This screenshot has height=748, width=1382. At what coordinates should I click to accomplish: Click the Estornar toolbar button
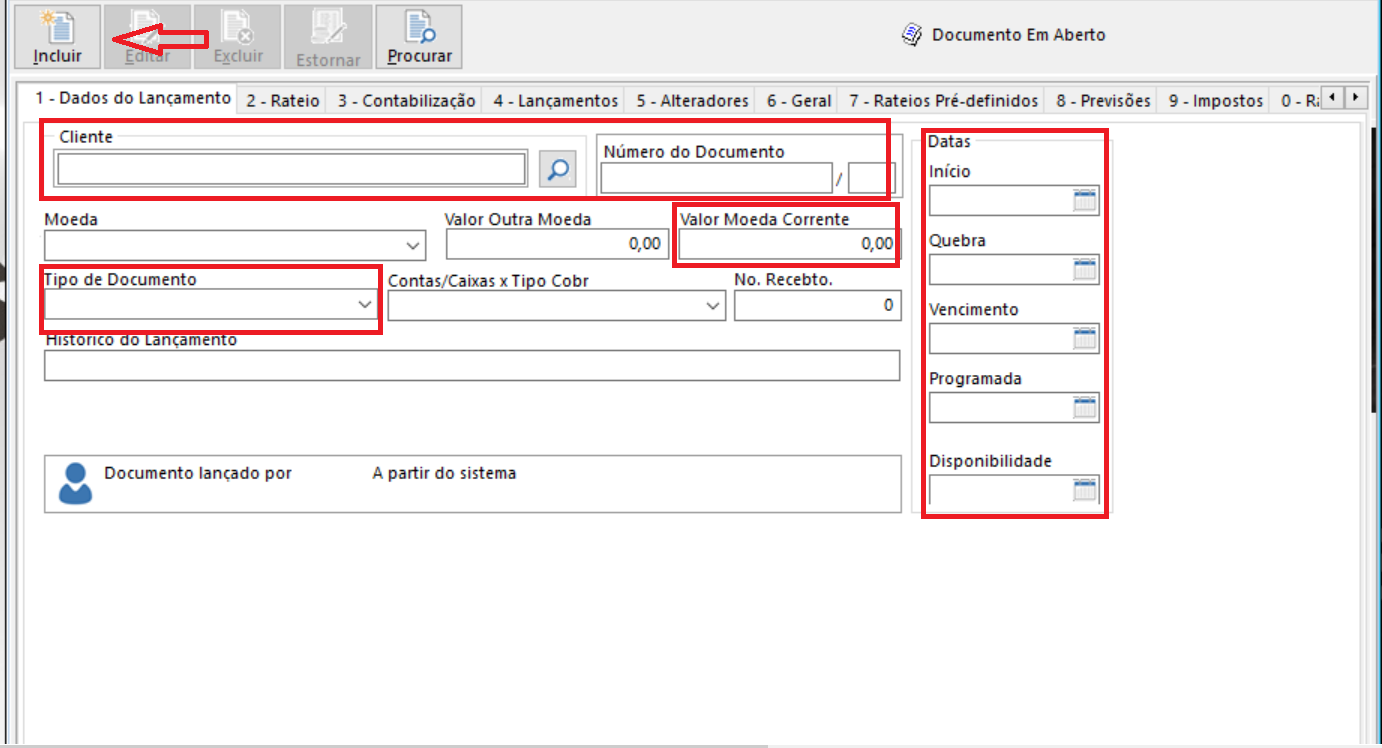coord(328,37)
